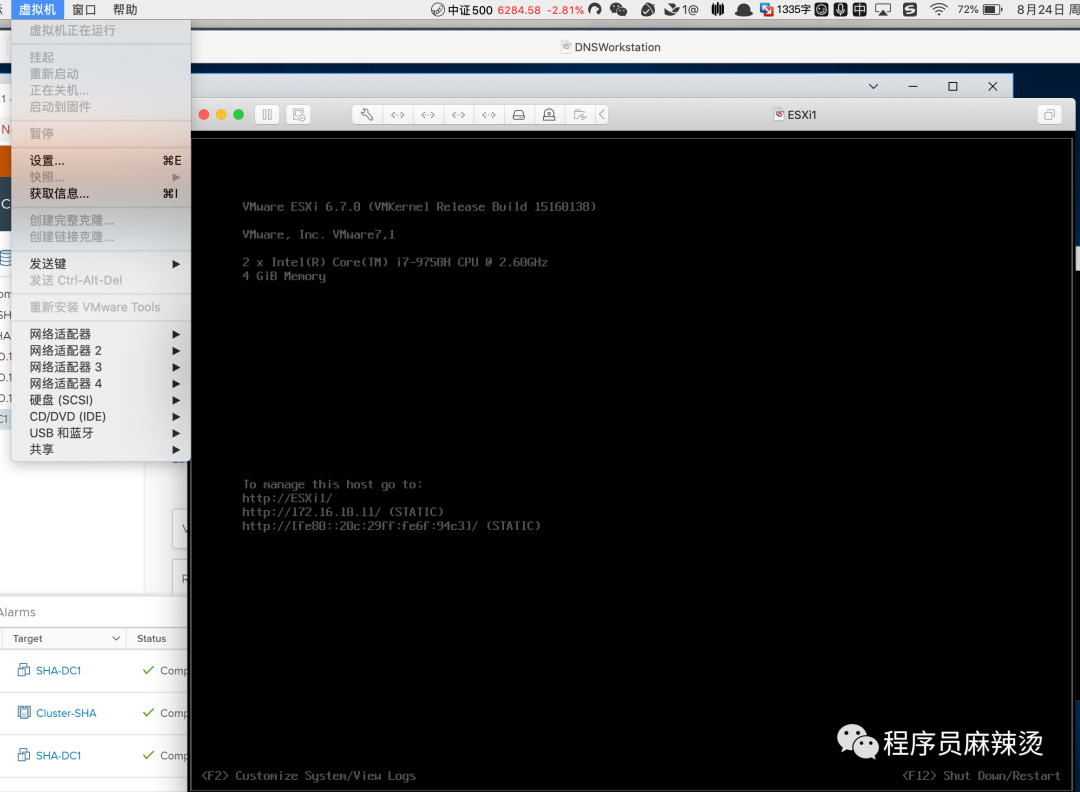Maximize the background window with the square button
Image resolution: width=1080 pixels, height=792 pixels.
[x=953, y=86]
